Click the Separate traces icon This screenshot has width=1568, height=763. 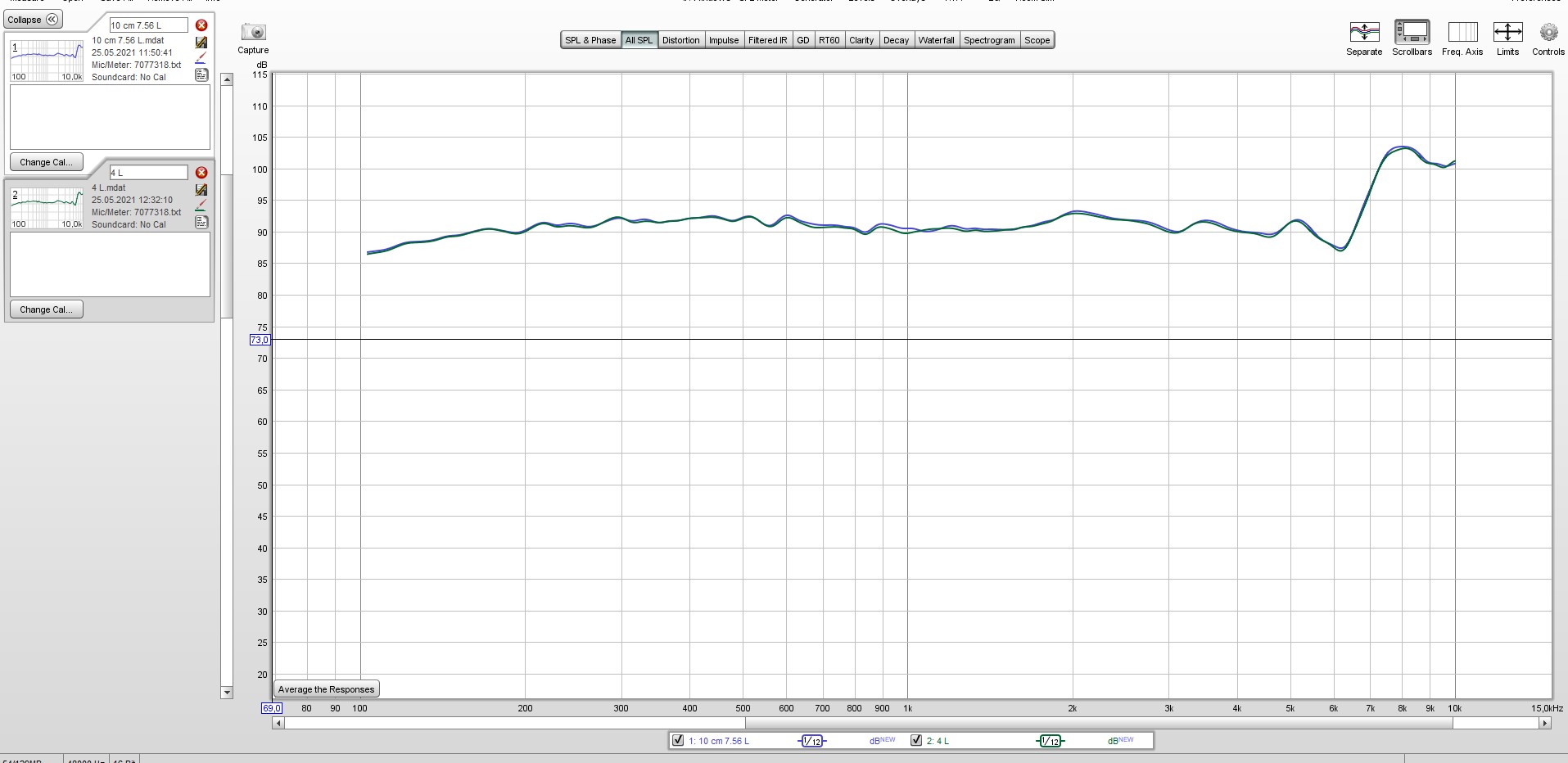coord(1364,32)
